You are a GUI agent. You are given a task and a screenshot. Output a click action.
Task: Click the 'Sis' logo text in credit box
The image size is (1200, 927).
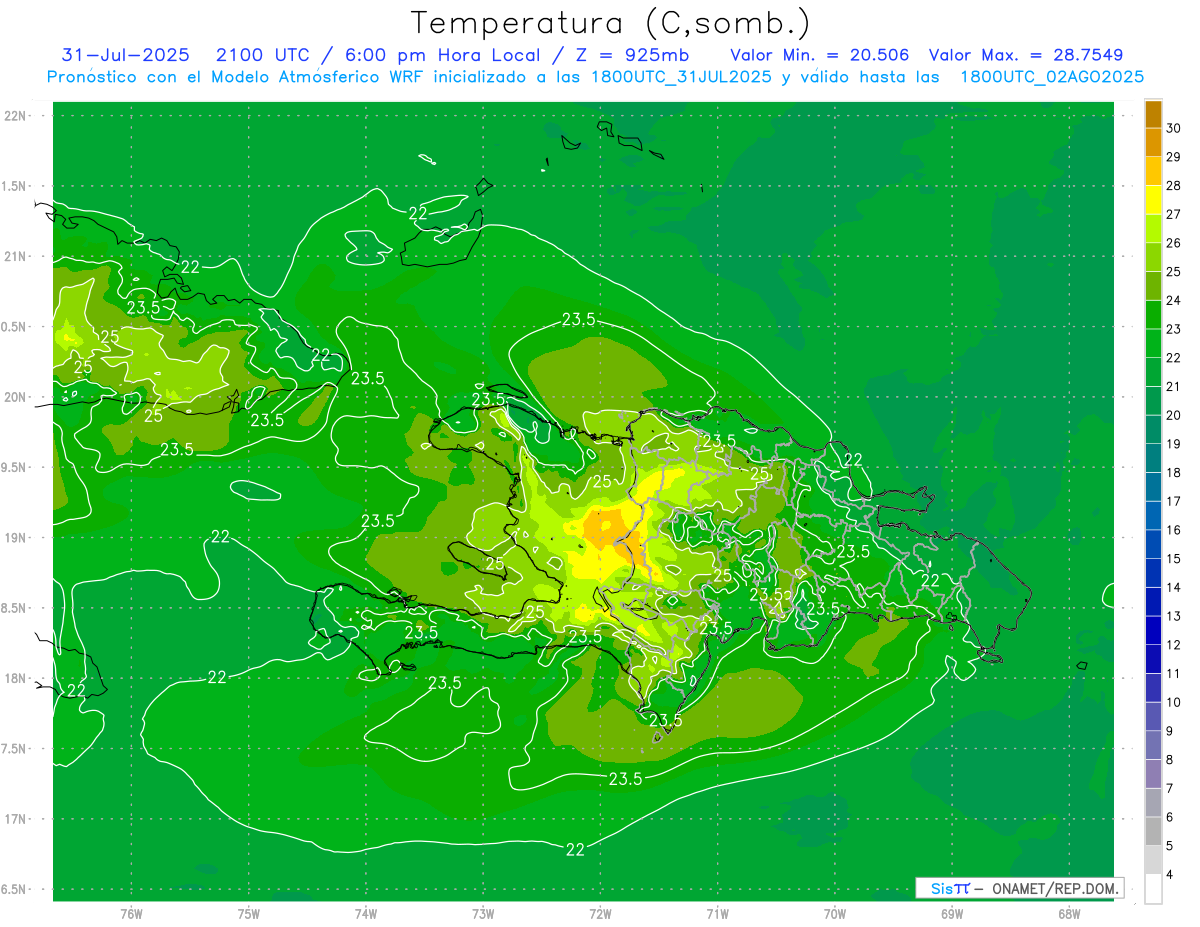[x=942, y=888]
